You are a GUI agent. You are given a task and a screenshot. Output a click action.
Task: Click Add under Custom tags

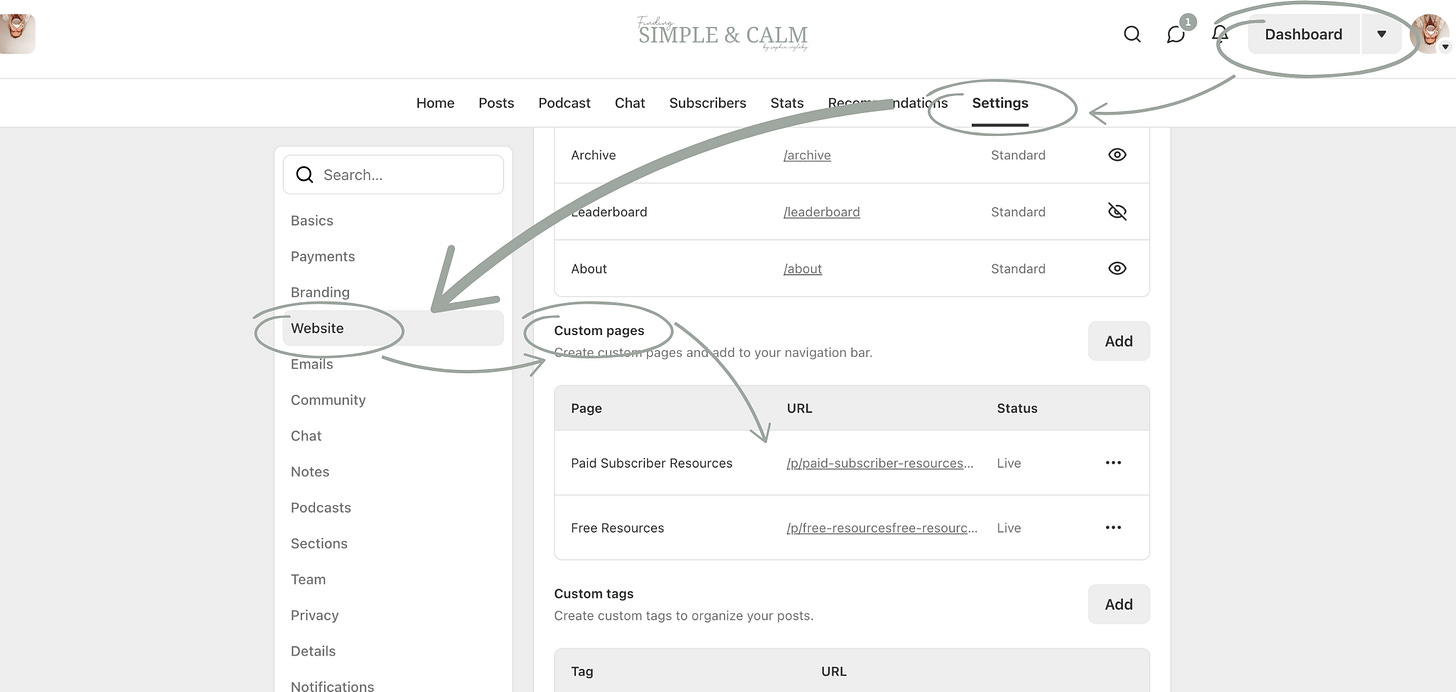coord(1118,604)
